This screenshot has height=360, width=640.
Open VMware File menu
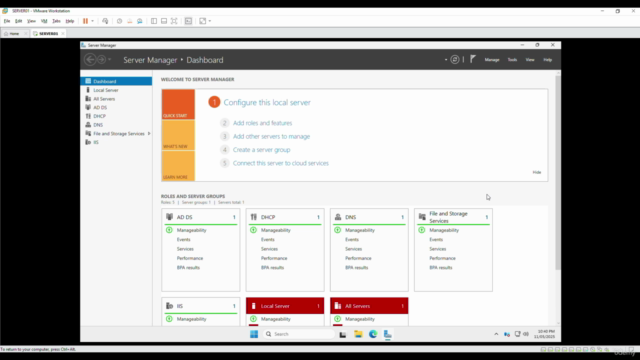pos(7,21)
